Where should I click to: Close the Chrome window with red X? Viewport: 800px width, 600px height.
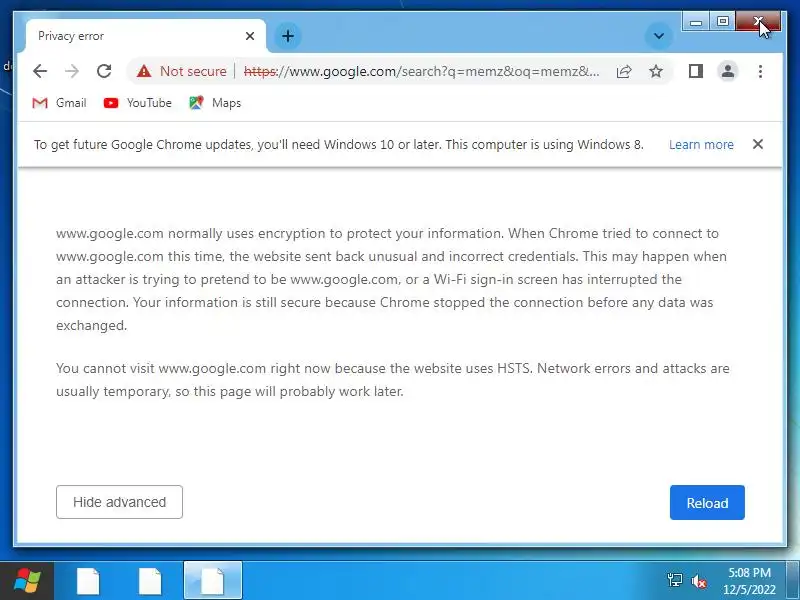(x=758, y=21)
